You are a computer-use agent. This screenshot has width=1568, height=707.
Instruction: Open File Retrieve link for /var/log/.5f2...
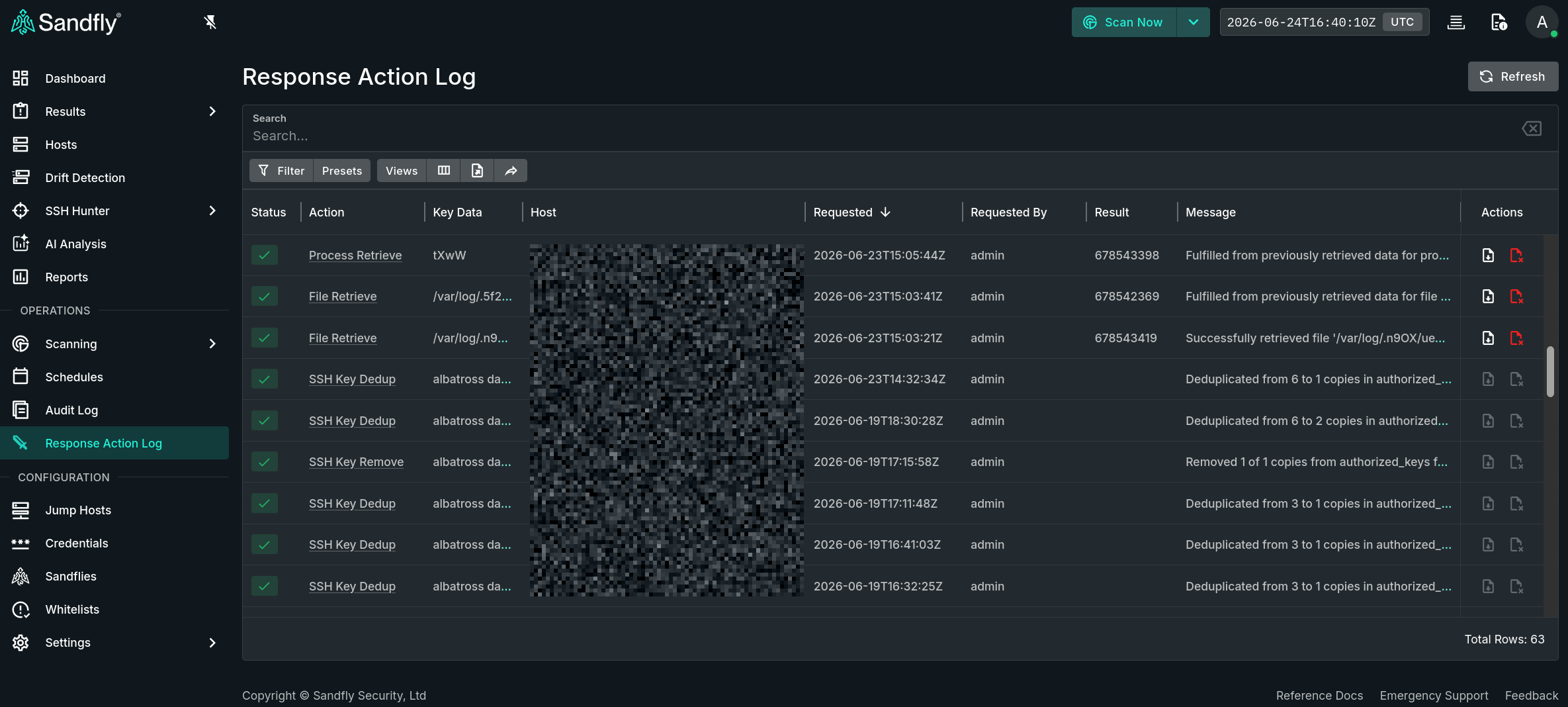click(343, 297)
